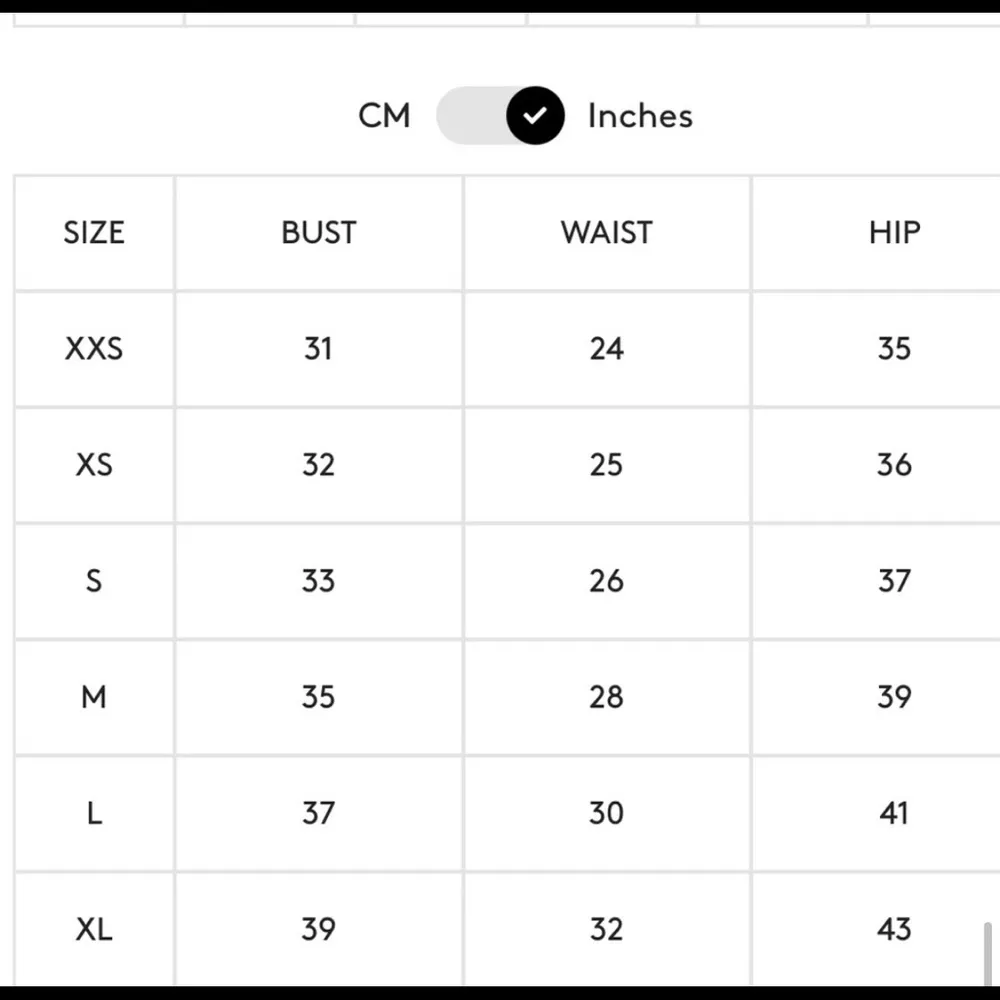
Task: Select the XL size row label
Action: [x=94, y=929]
